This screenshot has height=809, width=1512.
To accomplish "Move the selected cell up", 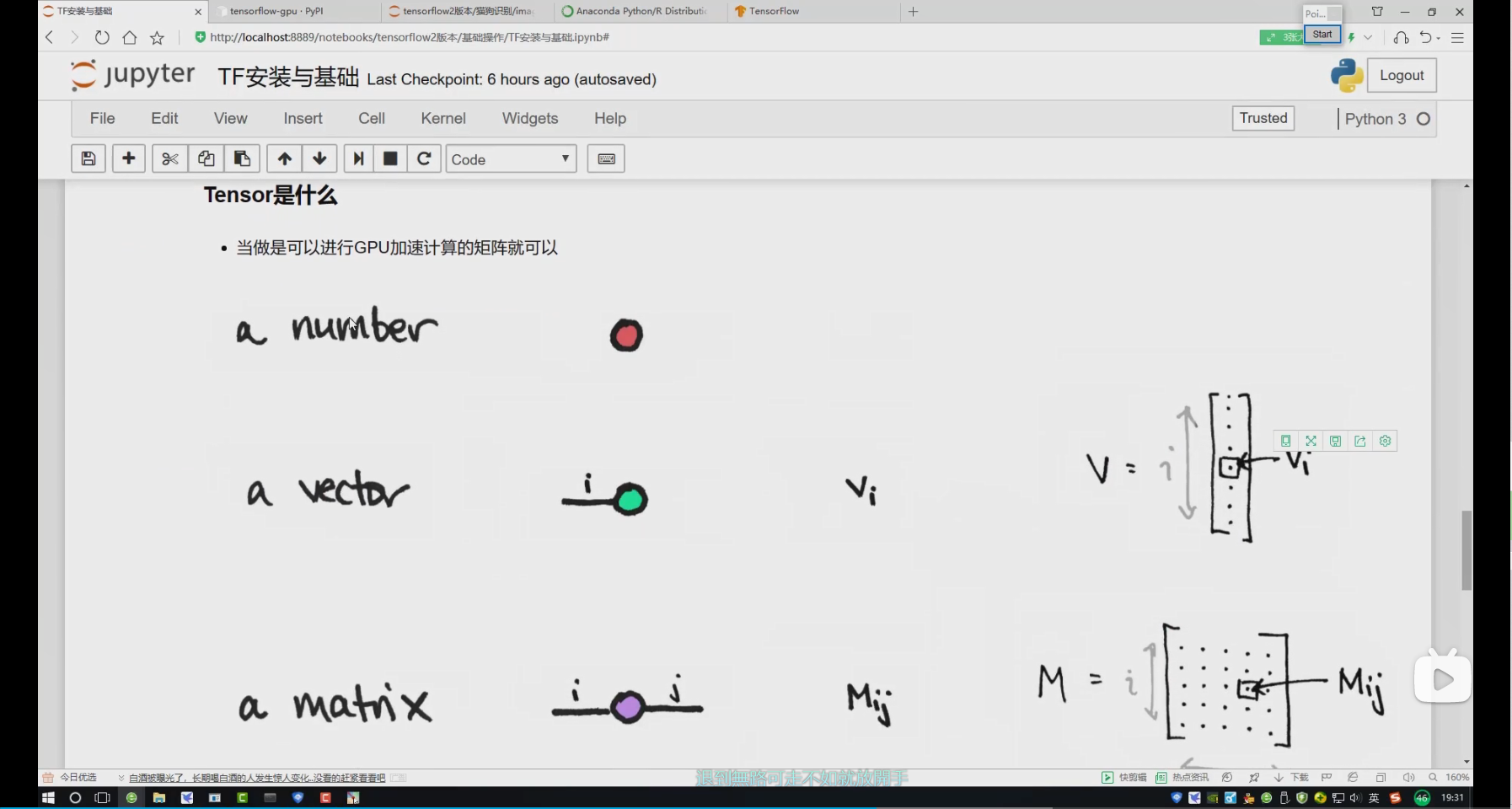I will click(285, 158).
